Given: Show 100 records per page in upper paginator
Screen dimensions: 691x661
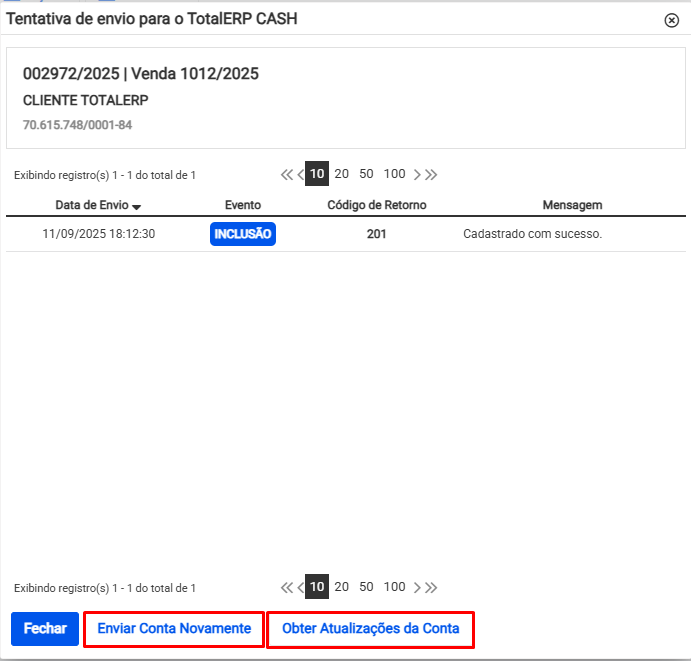Looking at the screenshot, I should [395, 174].
